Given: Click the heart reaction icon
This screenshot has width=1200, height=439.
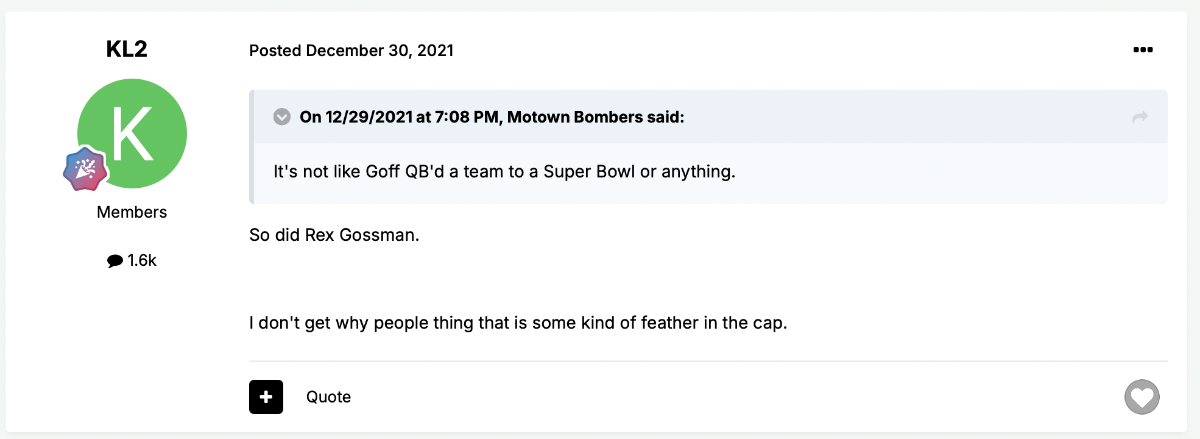Looking at the screenshot, I should pyautogui.click(x=1141, y=397).
